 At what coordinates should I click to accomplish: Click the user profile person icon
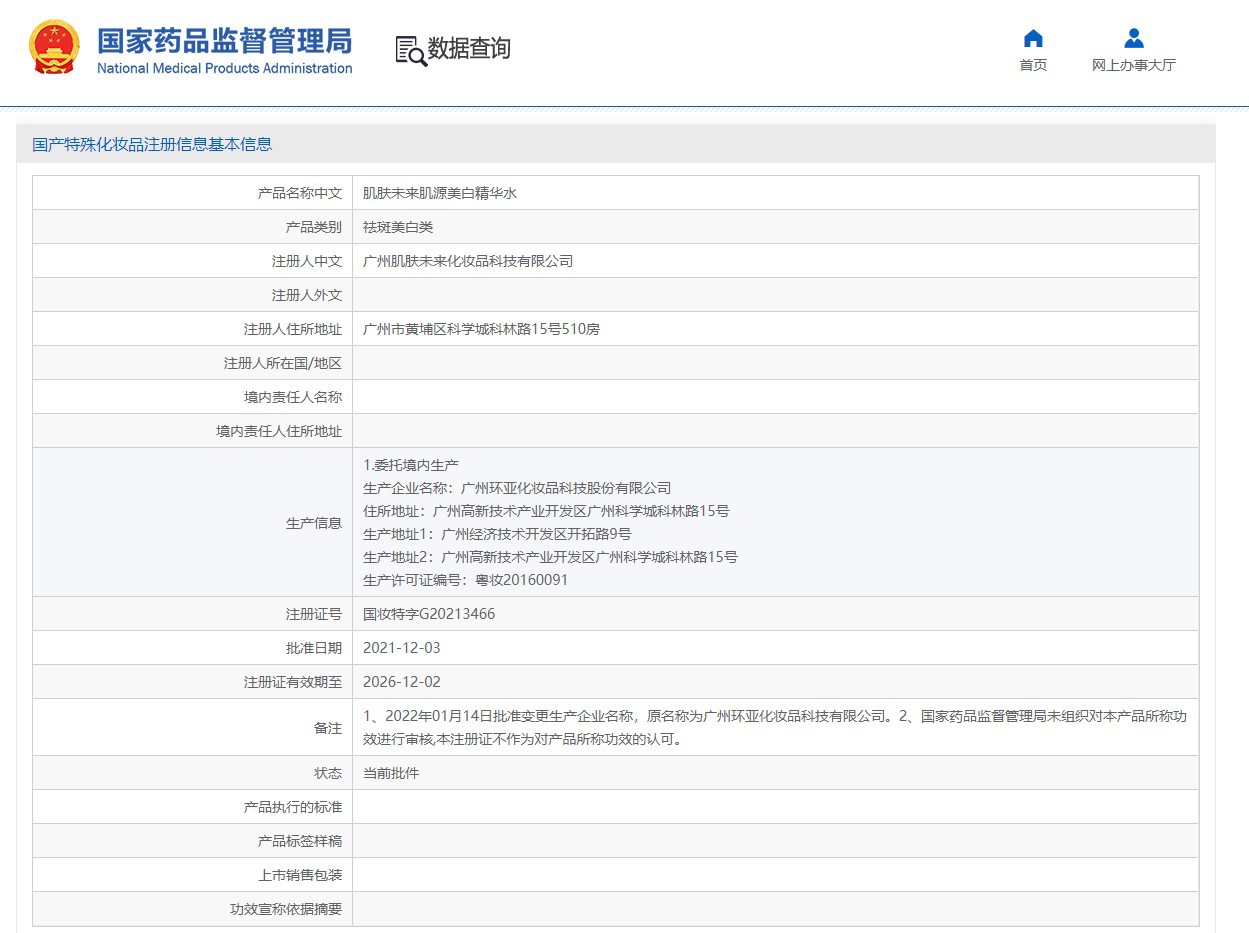point(1133,39)
